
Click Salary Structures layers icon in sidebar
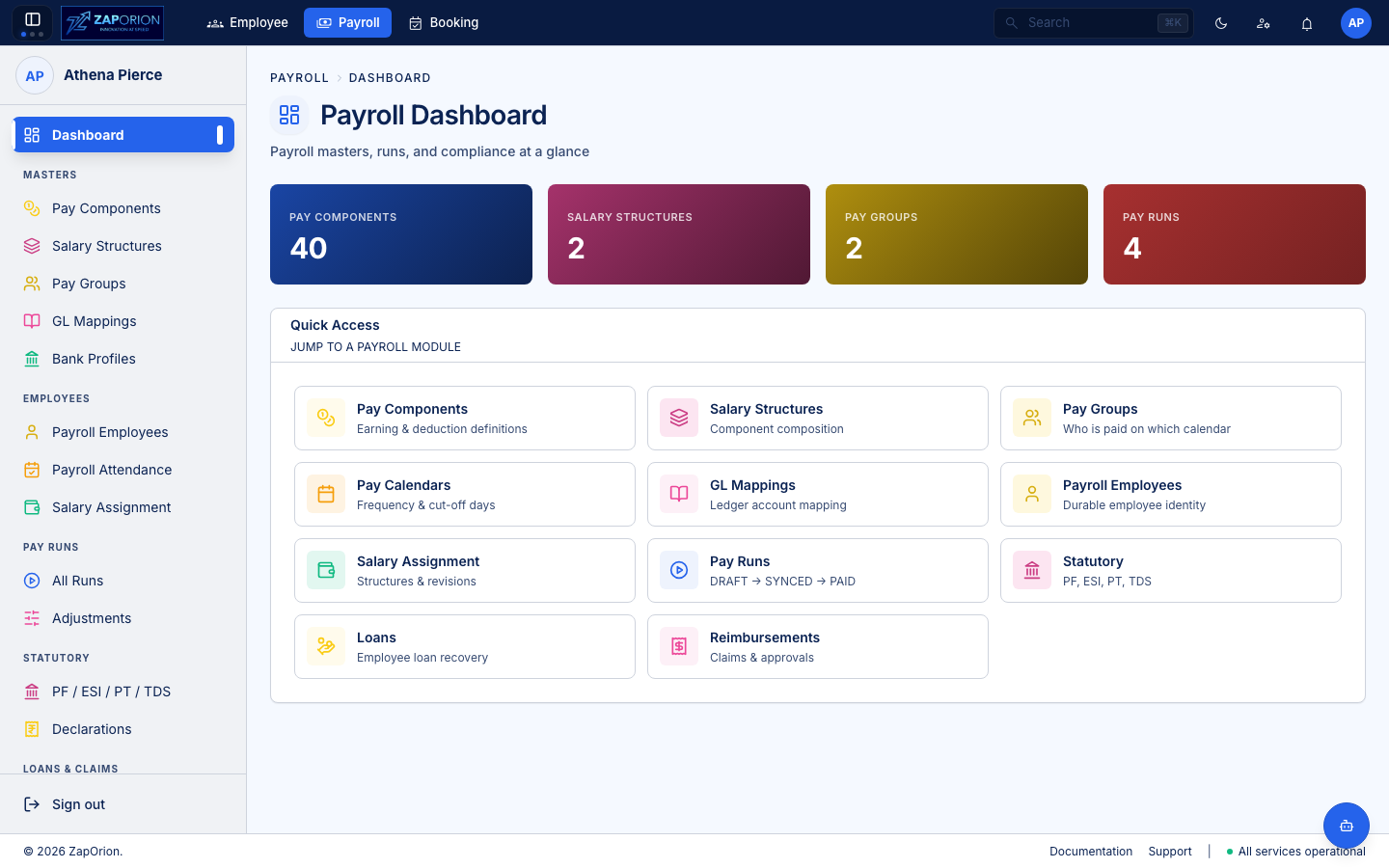click(x=32, y=246)
